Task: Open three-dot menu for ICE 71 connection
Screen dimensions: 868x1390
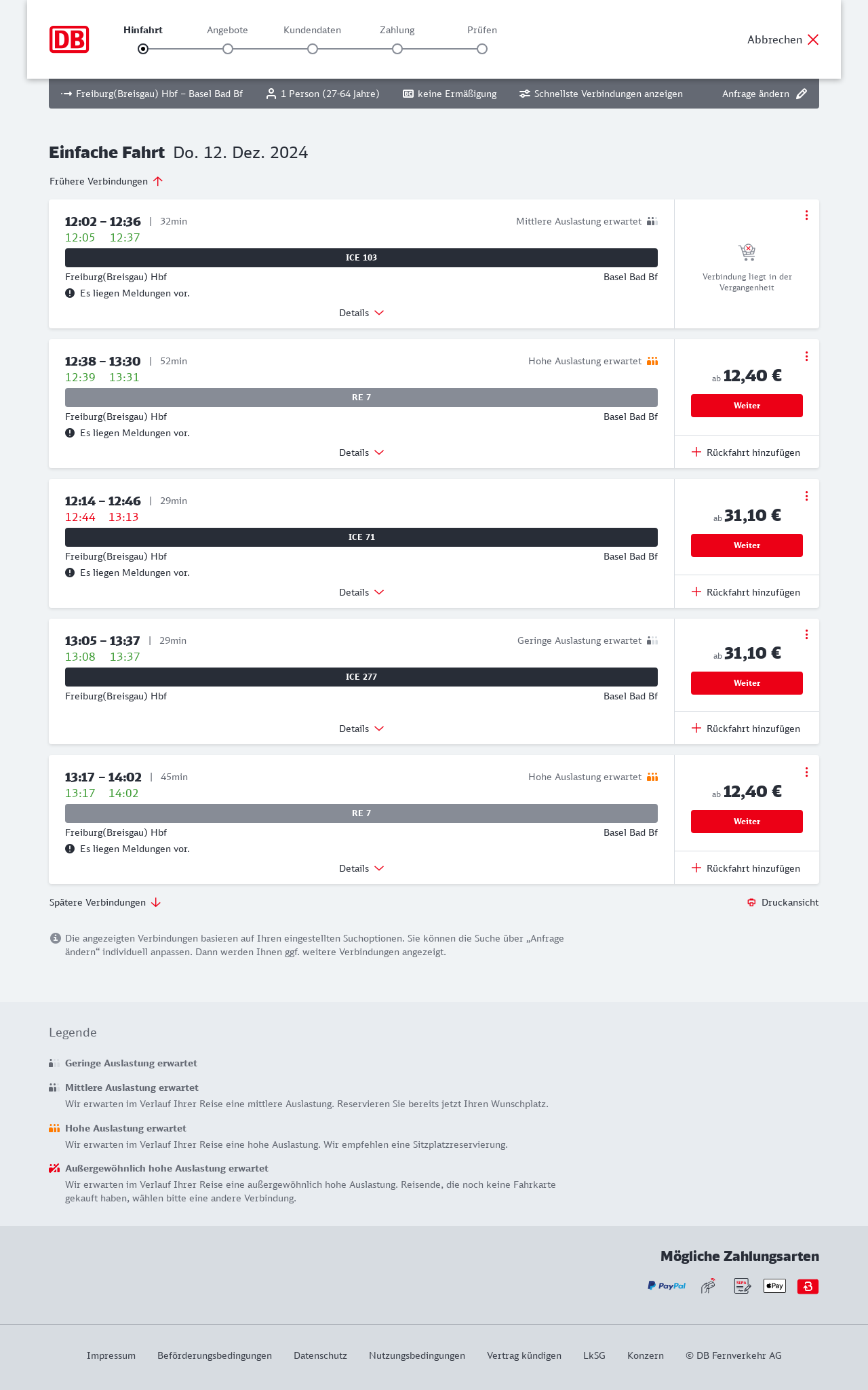Action: coord(806,496)
